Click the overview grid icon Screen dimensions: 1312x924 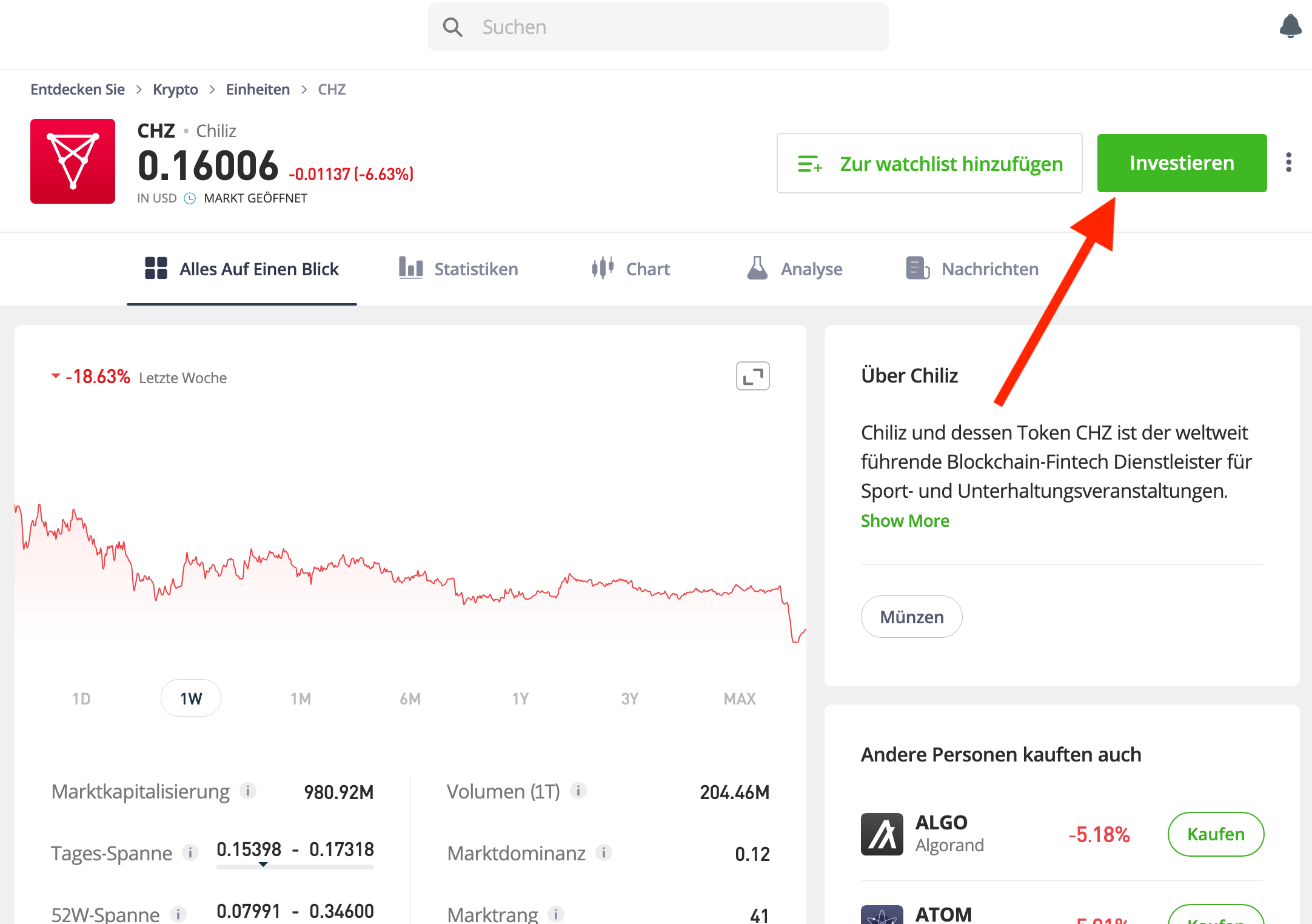point(156,267)
